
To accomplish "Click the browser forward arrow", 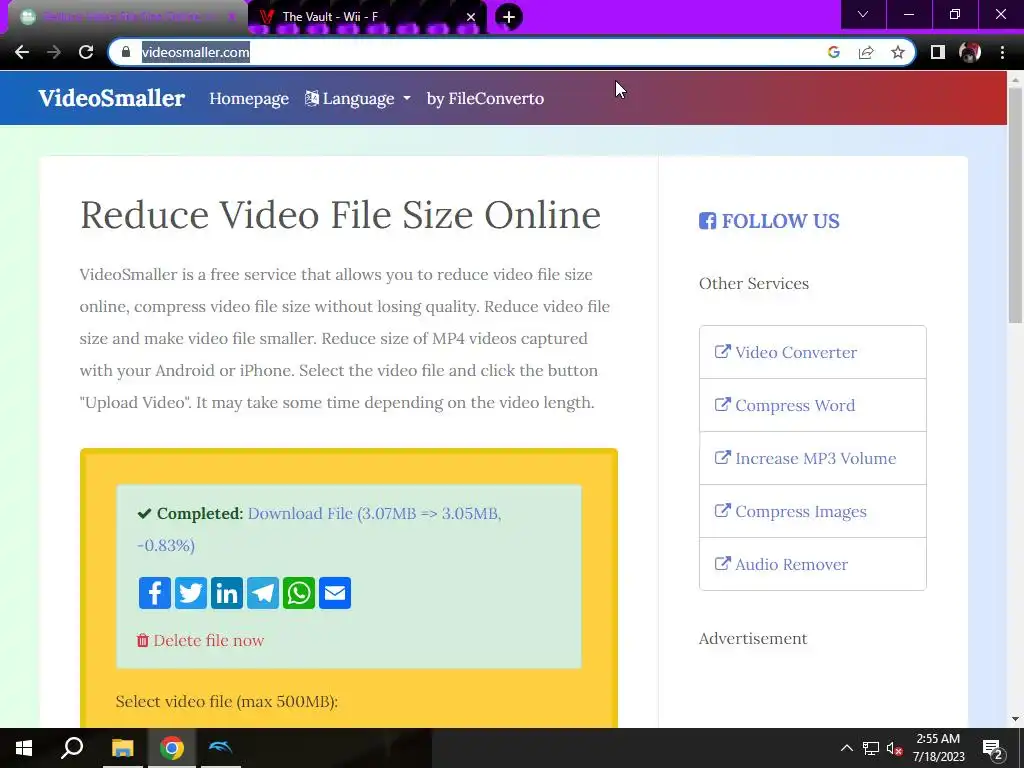I will point(54,52).
